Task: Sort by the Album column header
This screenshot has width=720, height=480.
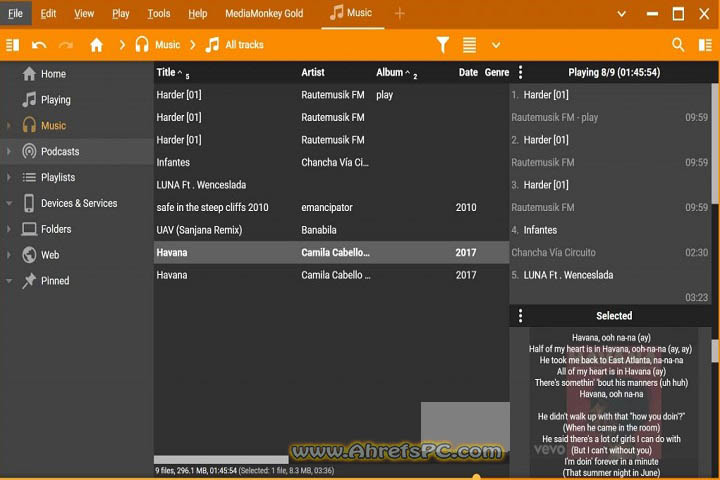Action: (x=389, y=72)
